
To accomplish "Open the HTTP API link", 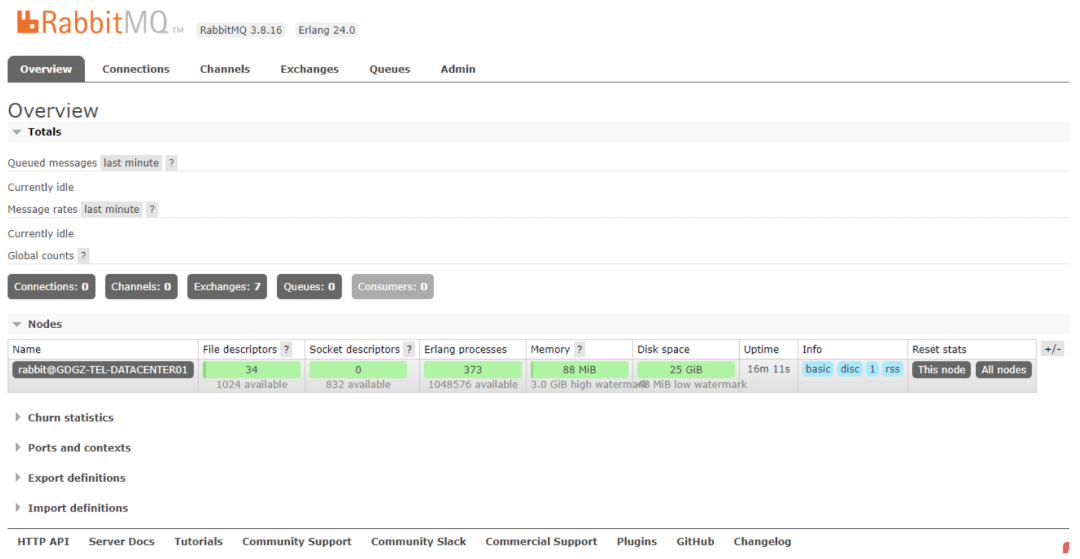I will [43, 542].
